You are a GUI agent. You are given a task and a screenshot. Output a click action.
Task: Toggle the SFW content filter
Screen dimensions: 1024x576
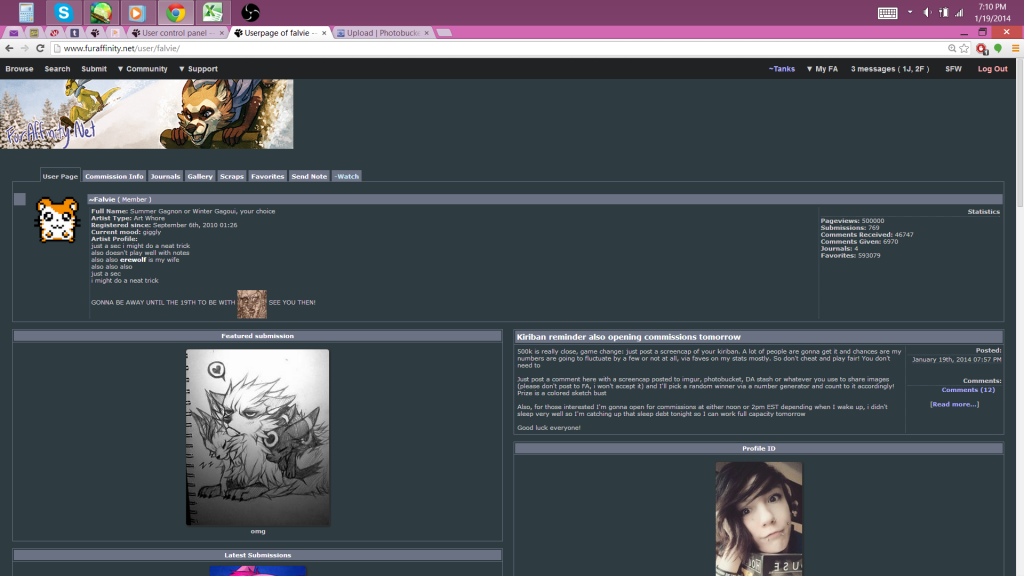point(953,69)
